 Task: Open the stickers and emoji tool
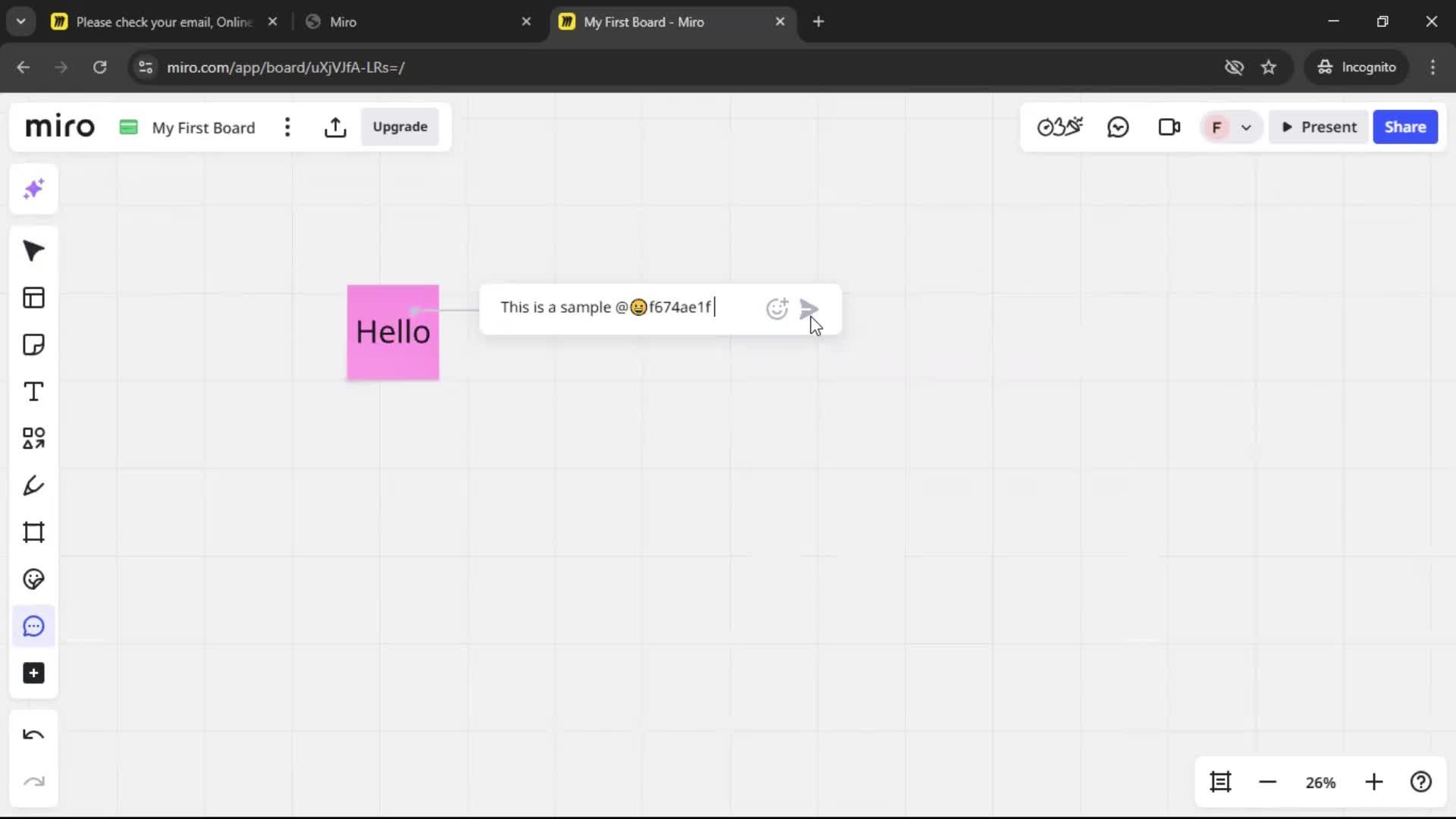[x=33, y=579]
